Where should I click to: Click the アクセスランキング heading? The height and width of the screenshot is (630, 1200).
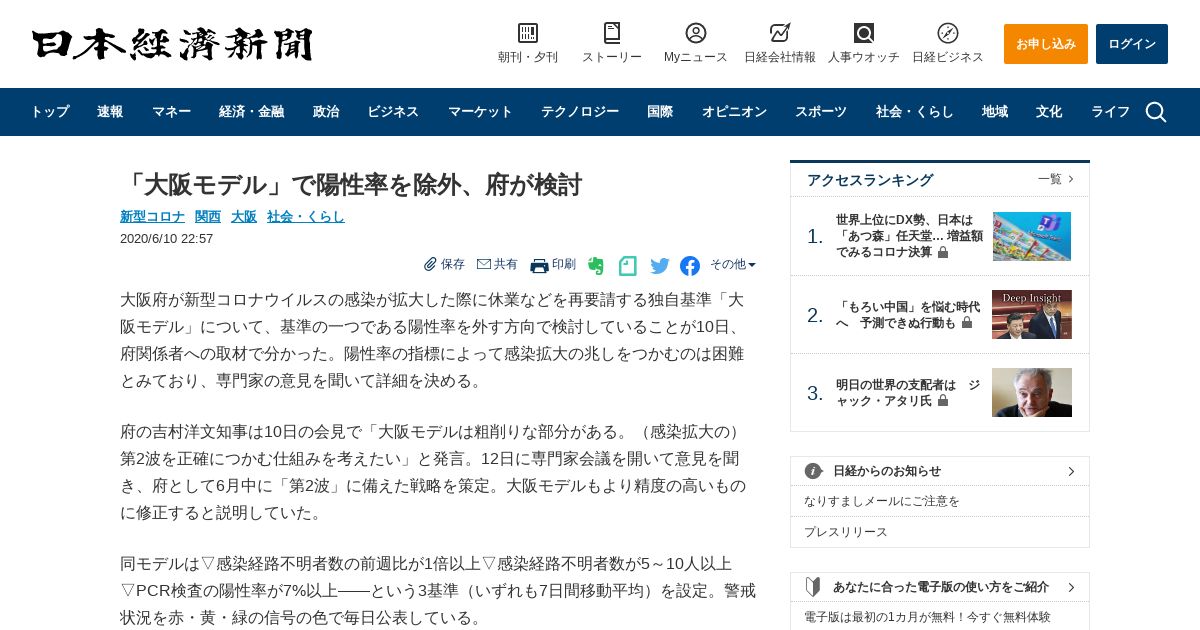tap(870, 180)
